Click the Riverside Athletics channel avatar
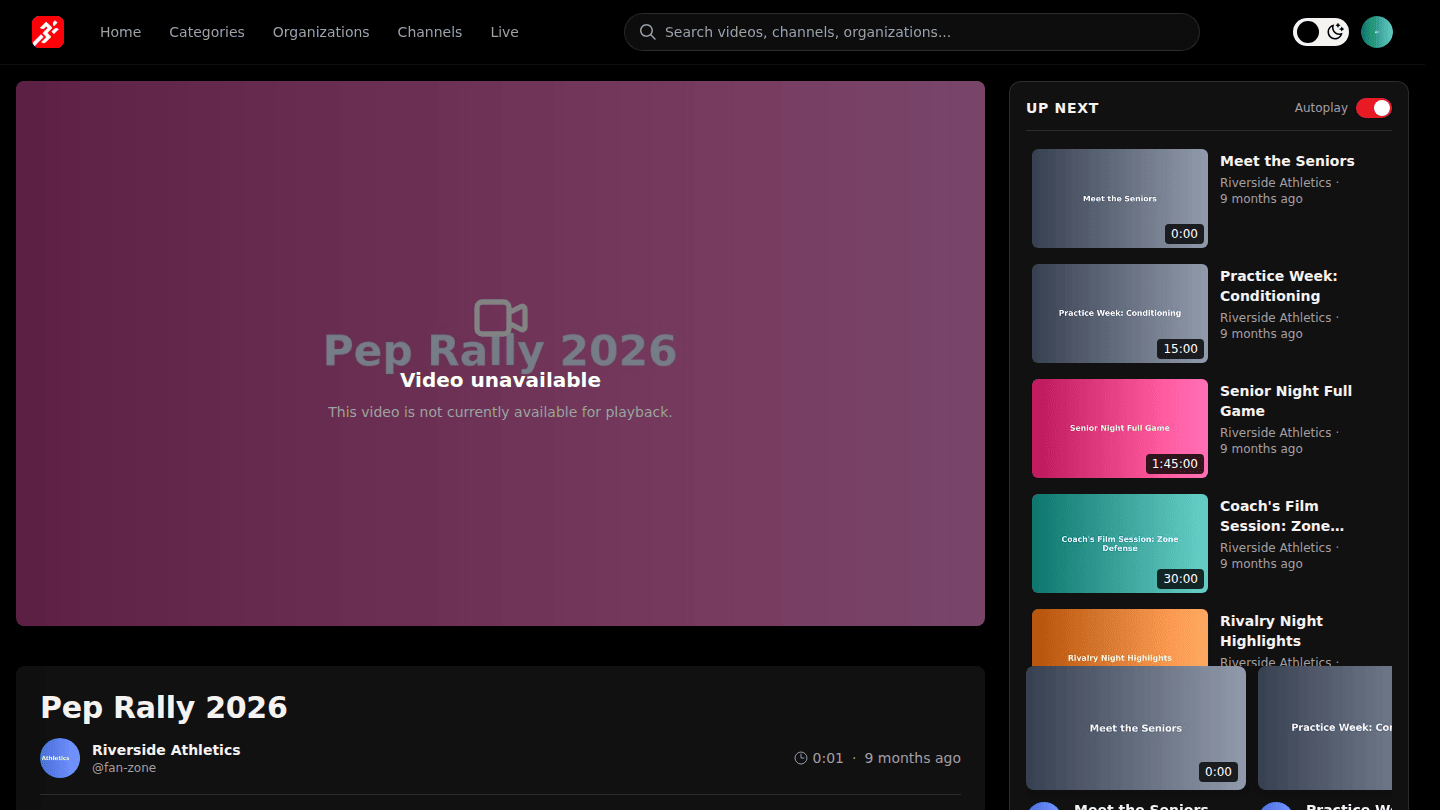Viewport: 1440px width, 810px height. pyautogui.click(x=60, y=758)
